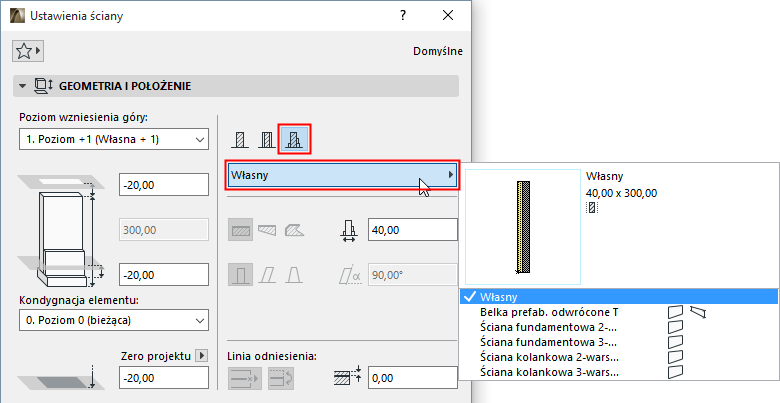Click the reference line offset icon
The height and width of the screenshot is (403, 780).
coord(348,377)
